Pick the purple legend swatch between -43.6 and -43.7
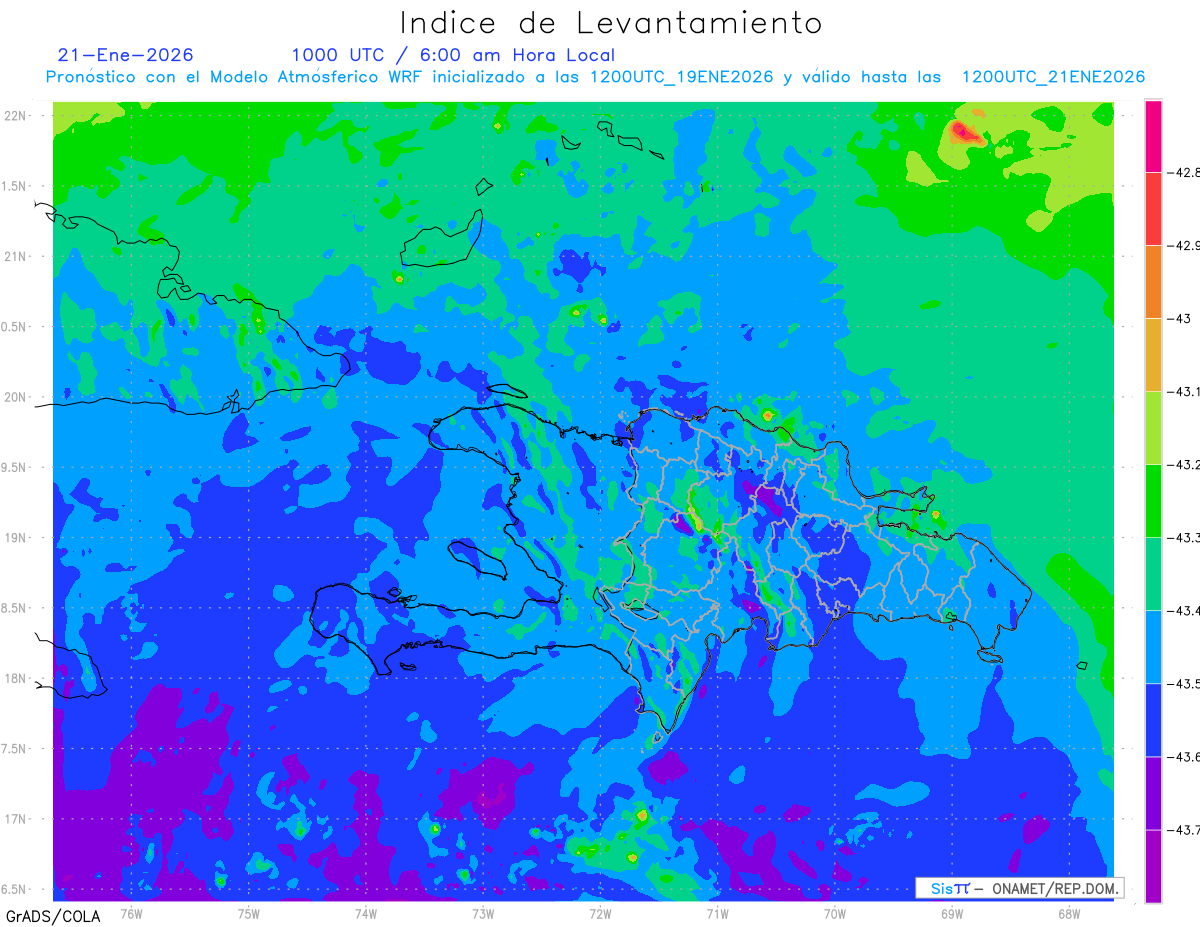 1153,792
